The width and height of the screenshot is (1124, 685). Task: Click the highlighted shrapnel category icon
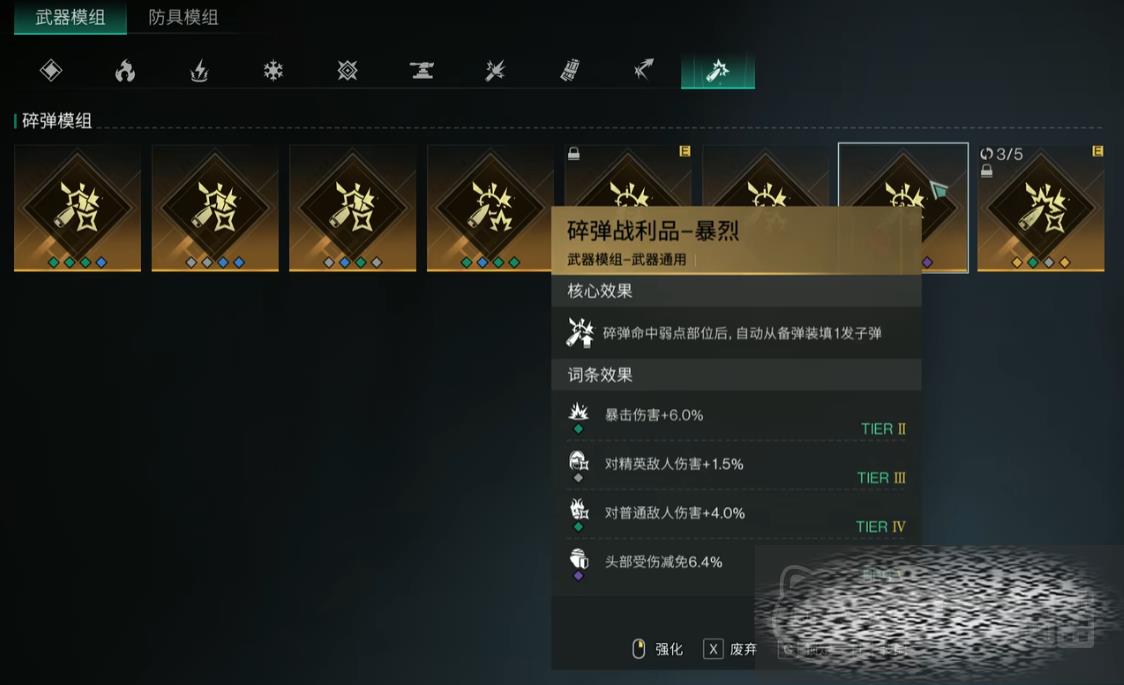click(x=718, y=70)
